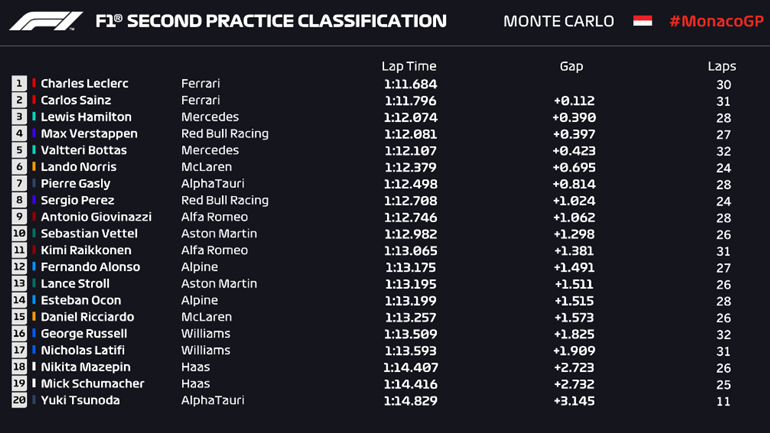Click Leclerc's 1:11.684 lap time

410,84
